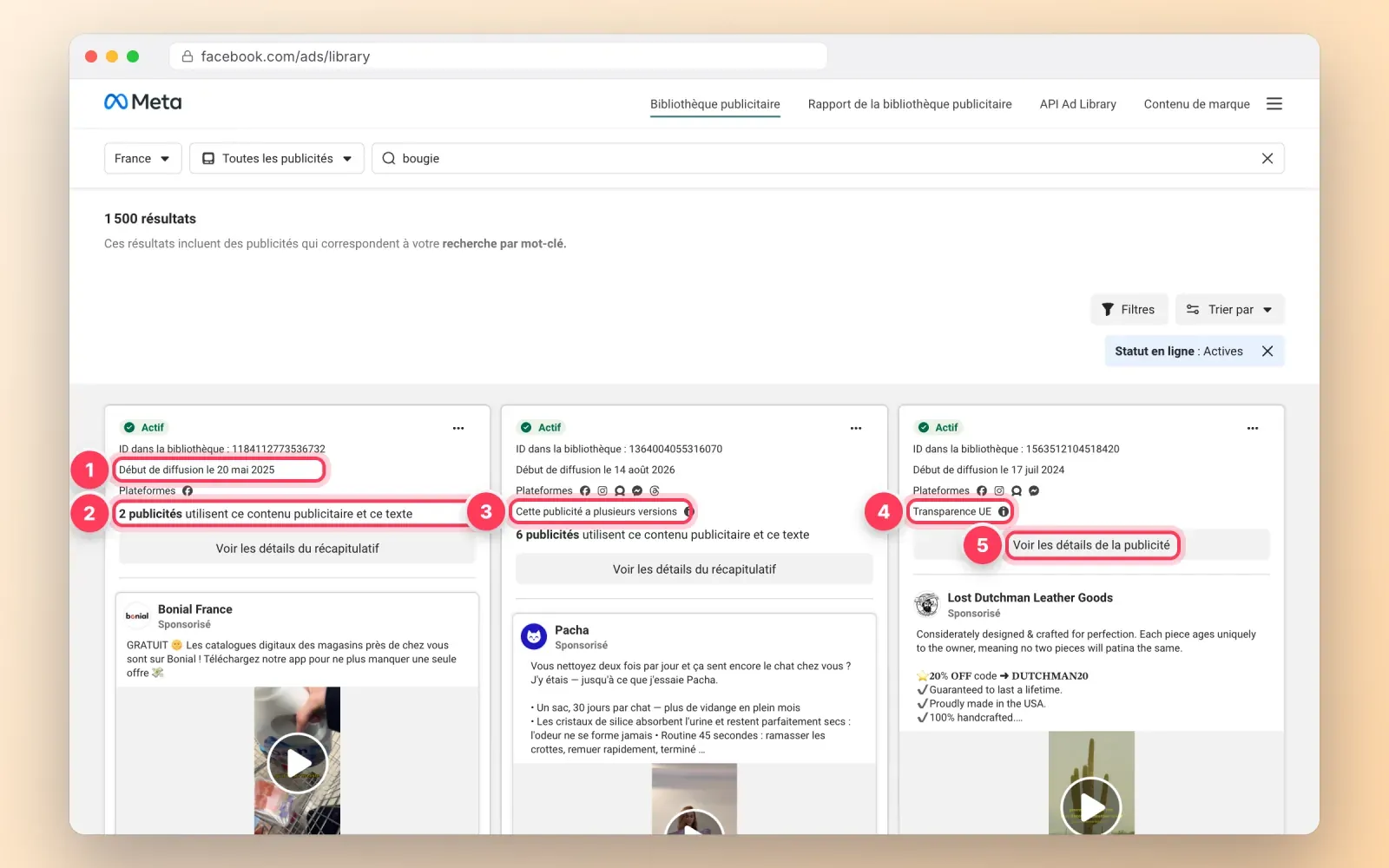Open the hamburger menu in the header

click(x=1274, y=104)
